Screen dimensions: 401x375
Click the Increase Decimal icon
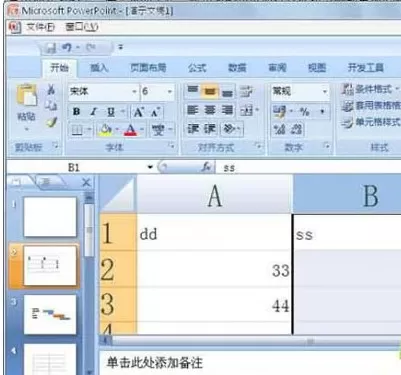279,129
